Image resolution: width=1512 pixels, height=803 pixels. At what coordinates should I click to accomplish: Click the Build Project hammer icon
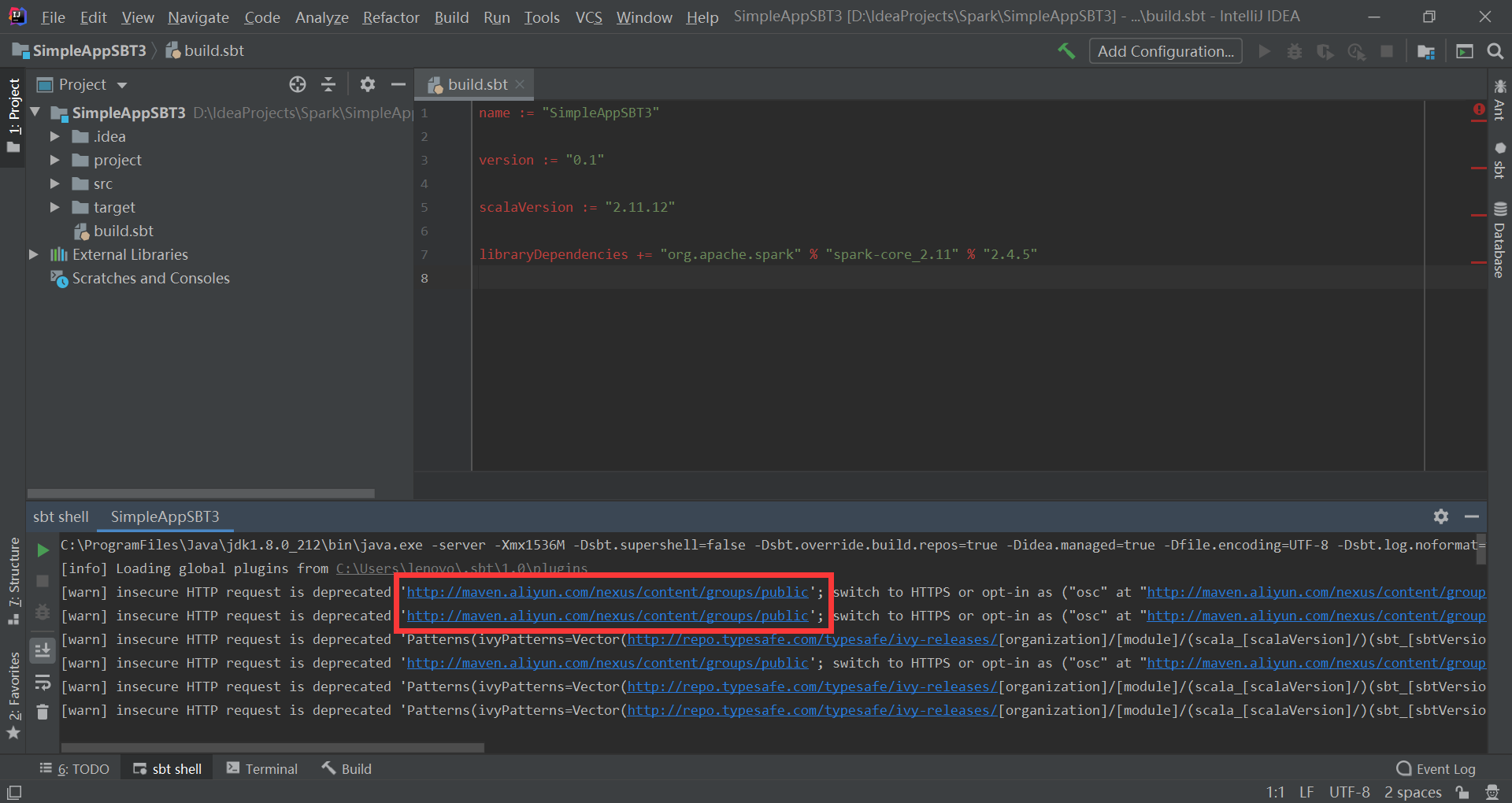[x=1066, y=51]
